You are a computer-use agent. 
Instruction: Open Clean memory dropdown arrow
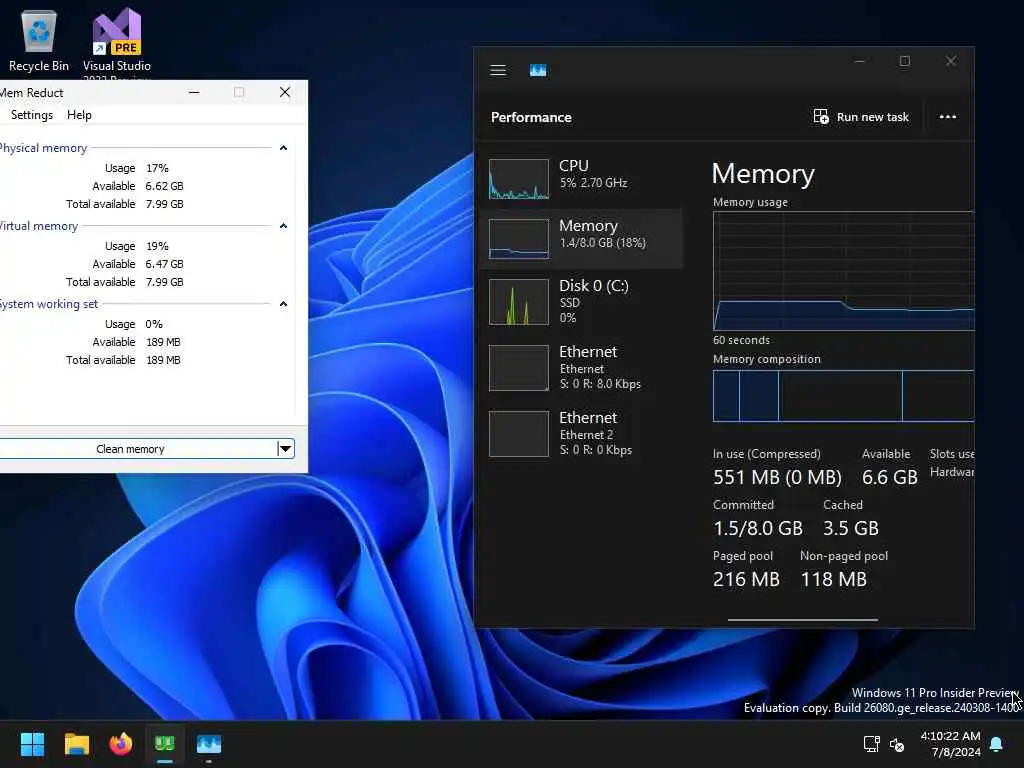285,449
